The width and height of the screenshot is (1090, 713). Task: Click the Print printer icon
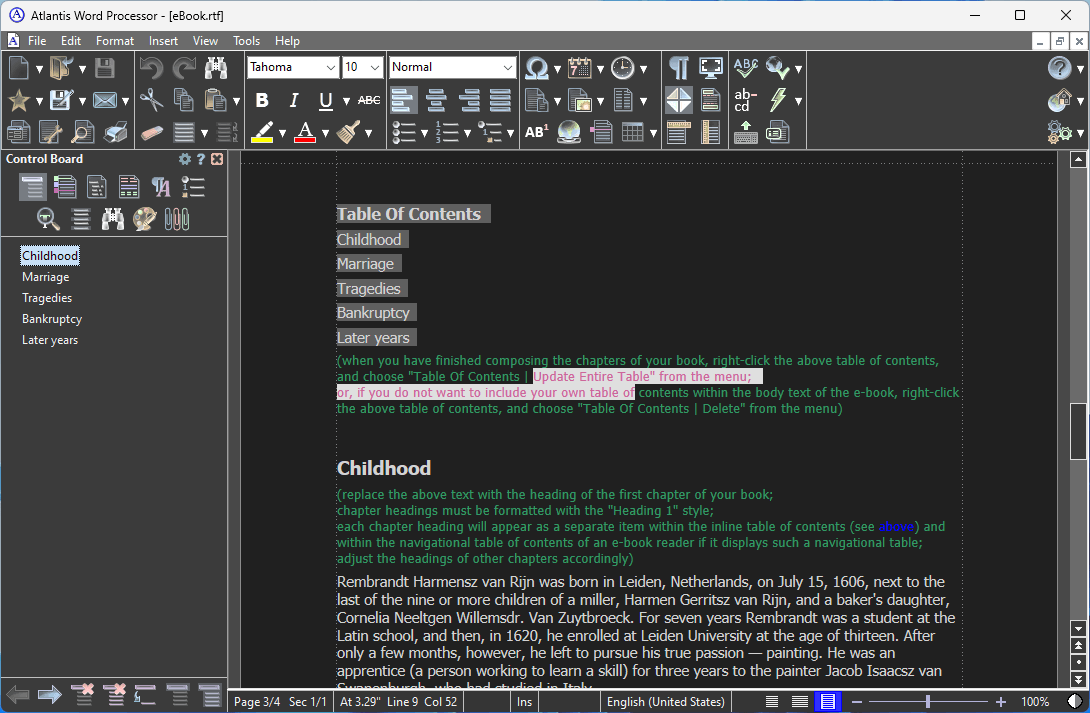pyautogui.click(x=115, y=132)
